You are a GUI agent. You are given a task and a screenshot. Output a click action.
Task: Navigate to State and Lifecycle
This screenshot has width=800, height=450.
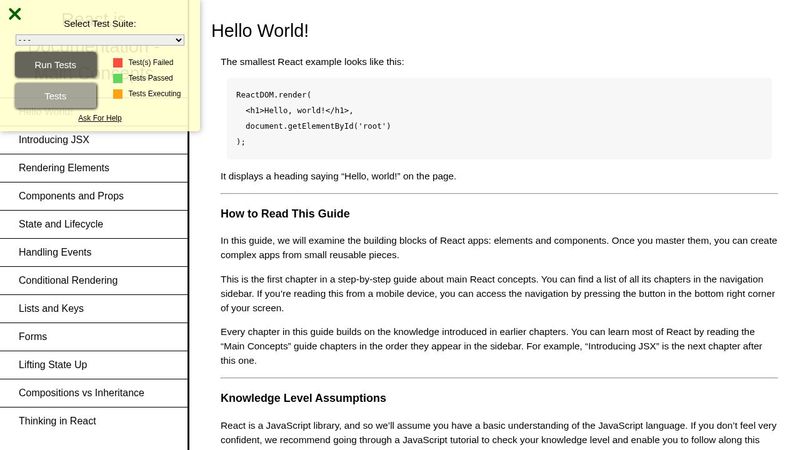(x=94, y=224)
